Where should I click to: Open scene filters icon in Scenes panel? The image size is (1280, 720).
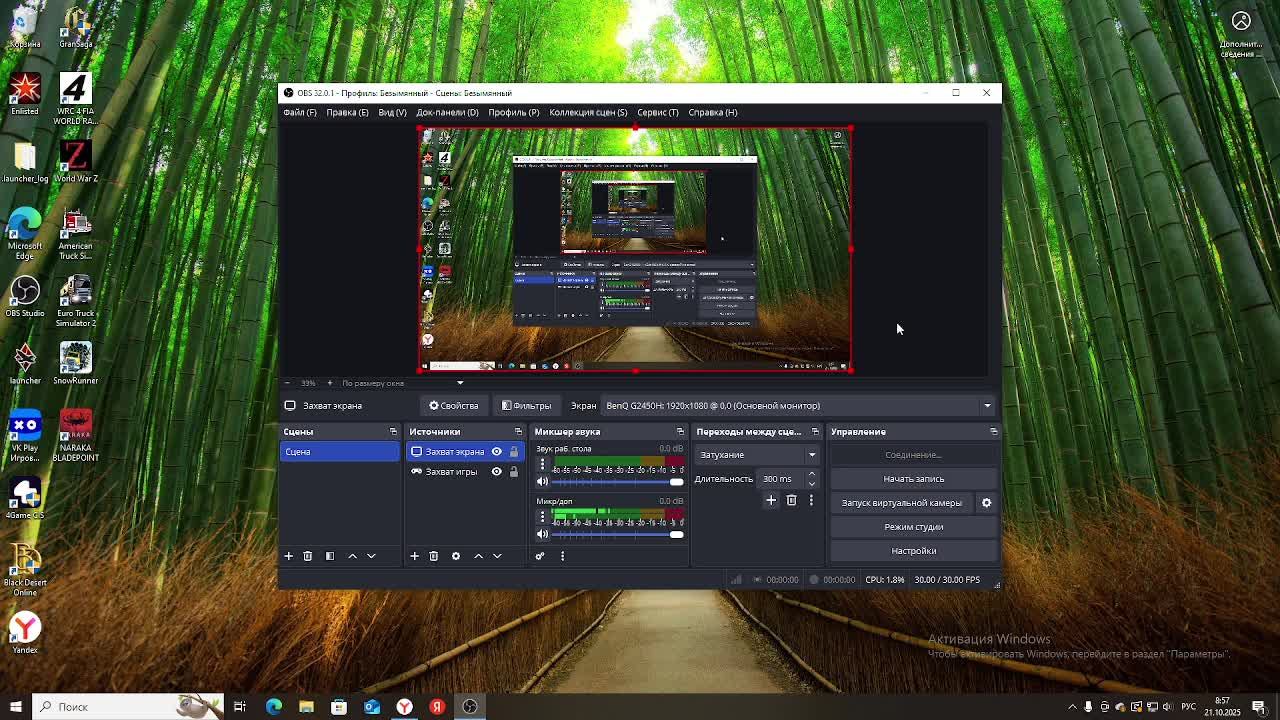tap(330, 556)
